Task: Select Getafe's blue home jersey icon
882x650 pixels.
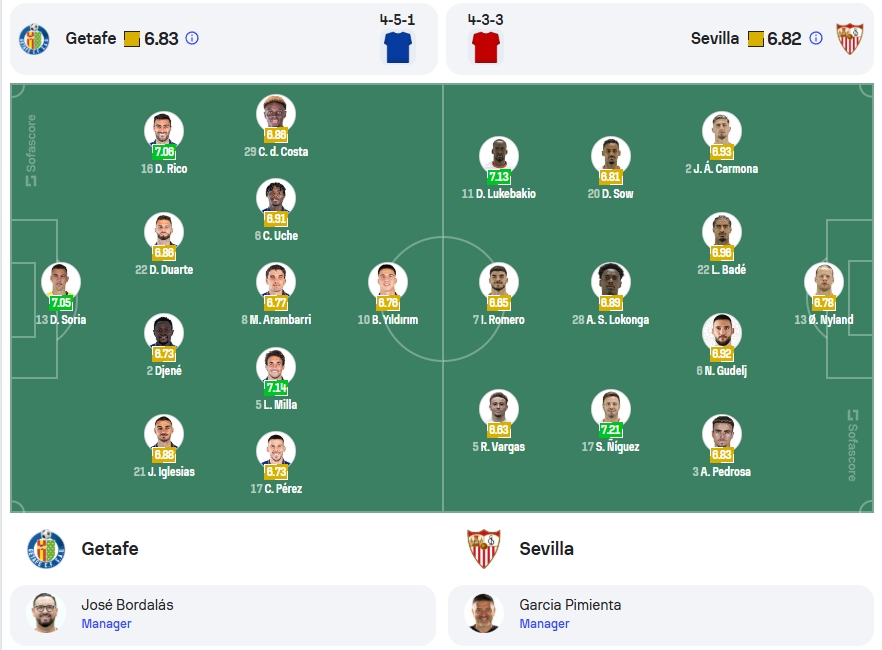Action: click(x=398, y=47)
